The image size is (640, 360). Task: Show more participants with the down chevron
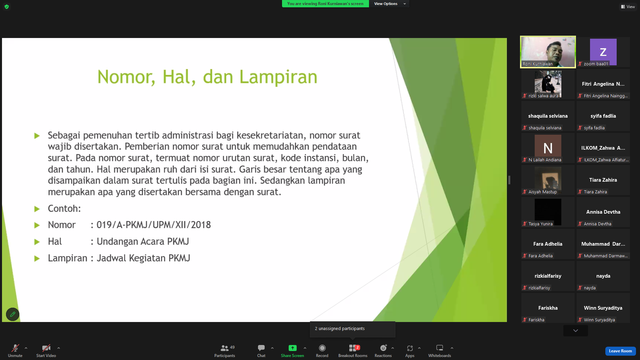[x=576, y=331]
